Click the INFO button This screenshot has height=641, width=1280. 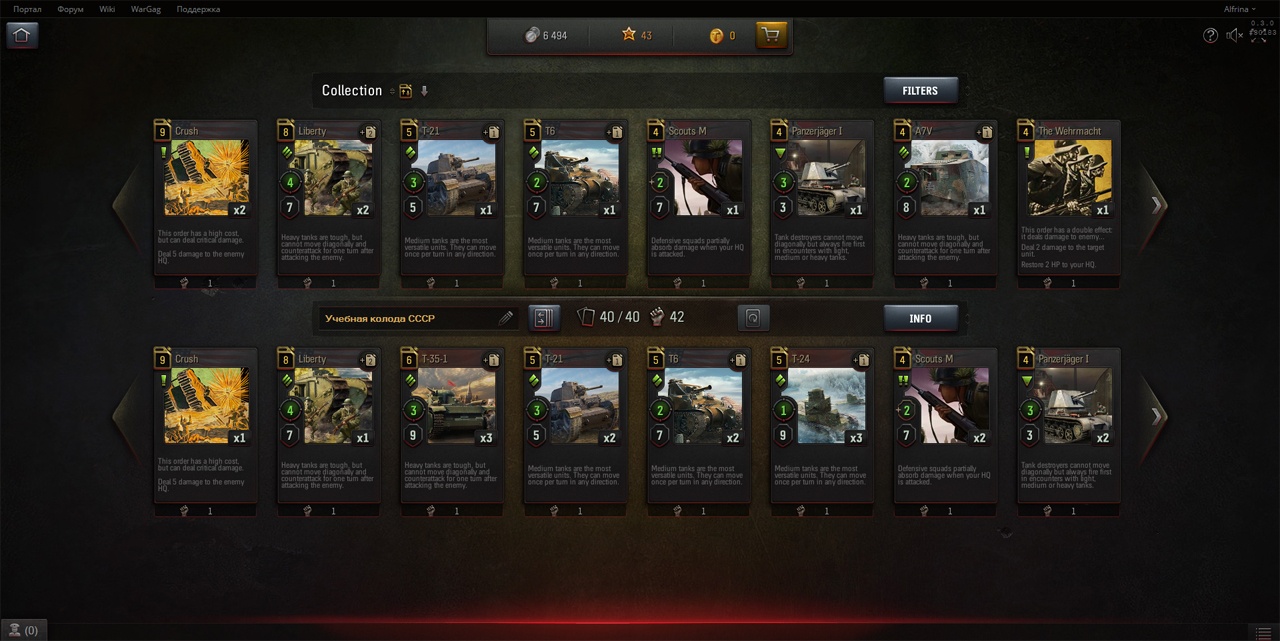click(920, 319)
